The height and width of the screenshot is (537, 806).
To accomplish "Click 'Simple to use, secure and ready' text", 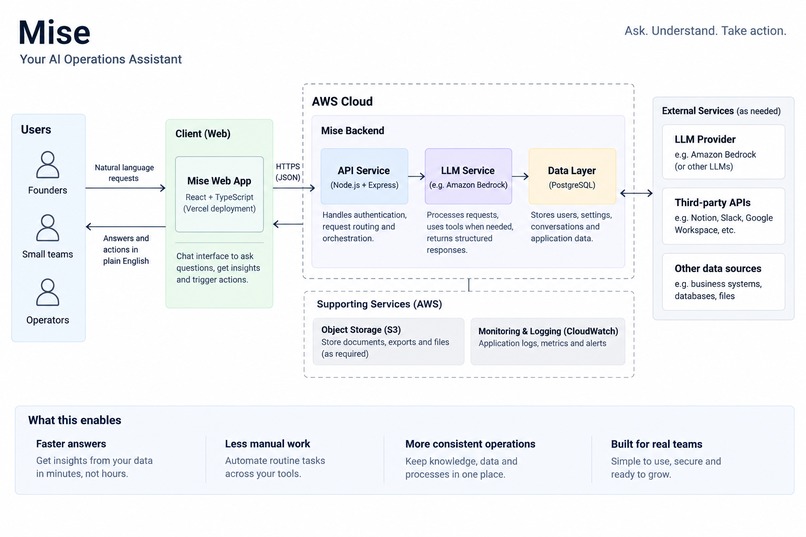I will pyautogui.click(x=666, y=468).
